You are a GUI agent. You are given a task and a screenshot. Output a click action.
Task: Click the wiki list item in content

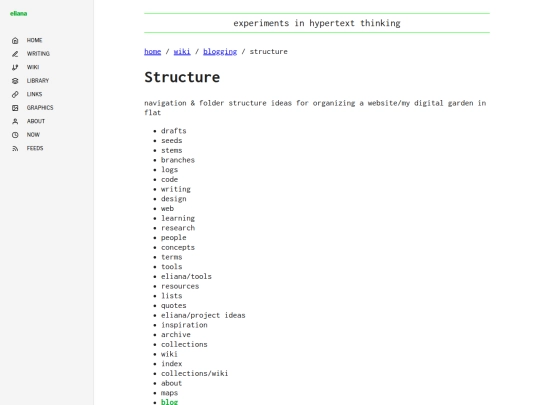(x=169, y=354)
